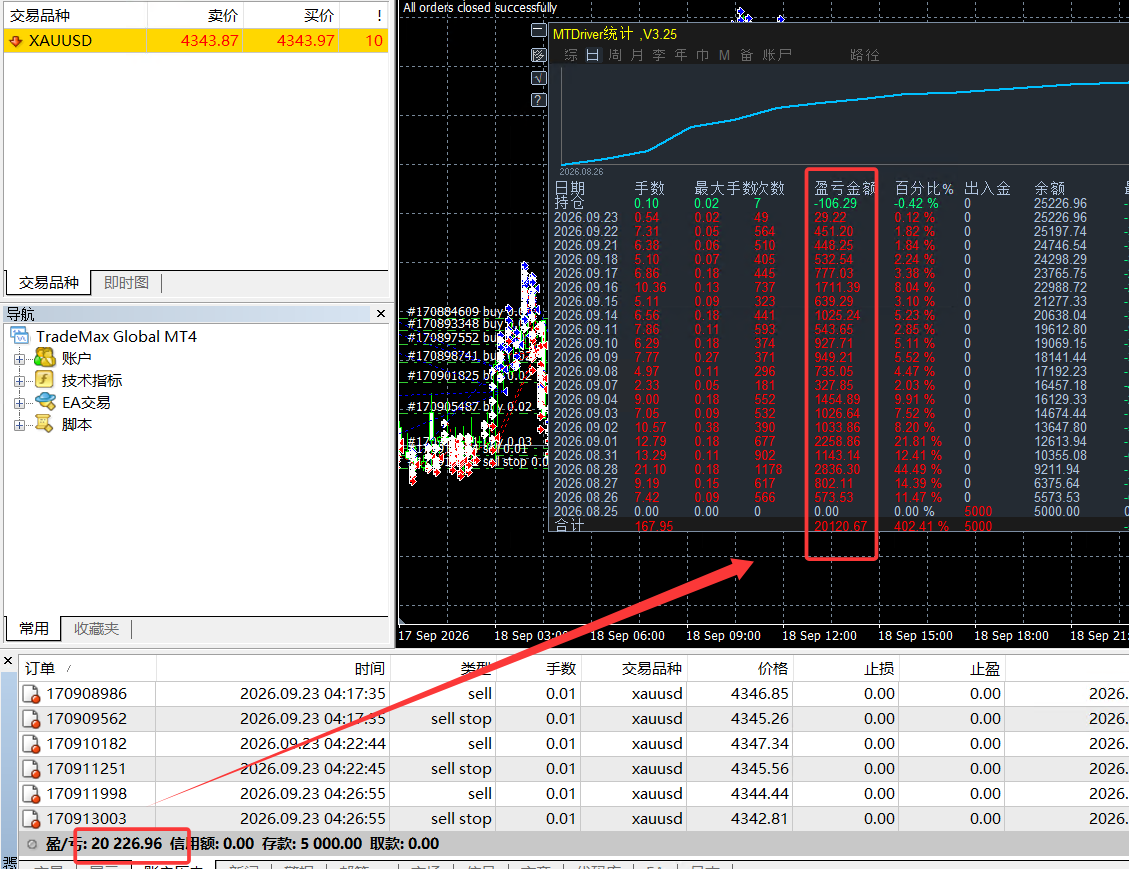Screen dimensions: 1129x869
Task: Close the 导航 navigator panel
Action: coord(381,313)
